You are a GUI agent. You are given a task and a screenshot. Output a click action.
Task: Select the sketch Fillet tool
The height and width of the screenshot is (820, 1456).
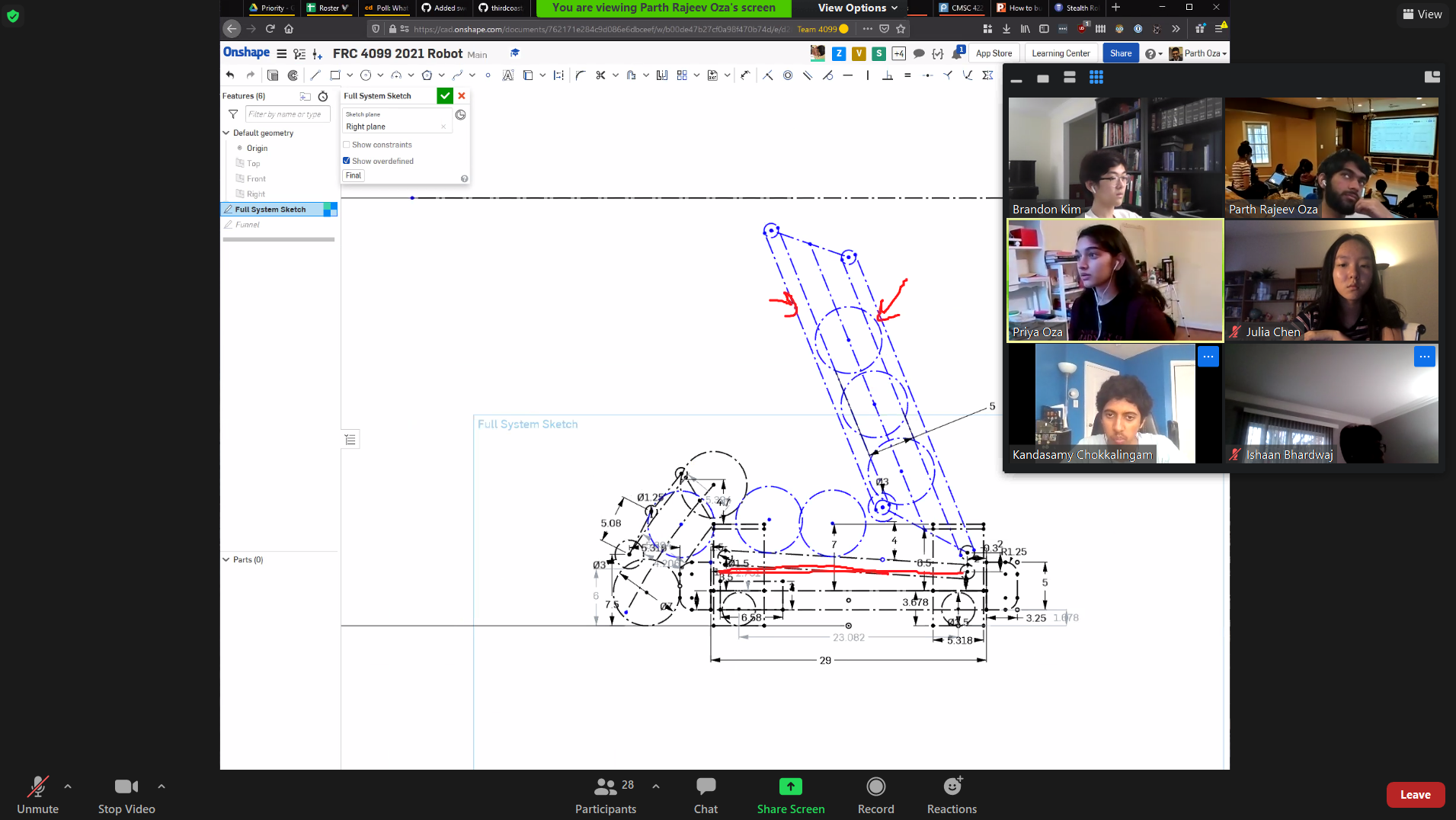coord(581,75)
